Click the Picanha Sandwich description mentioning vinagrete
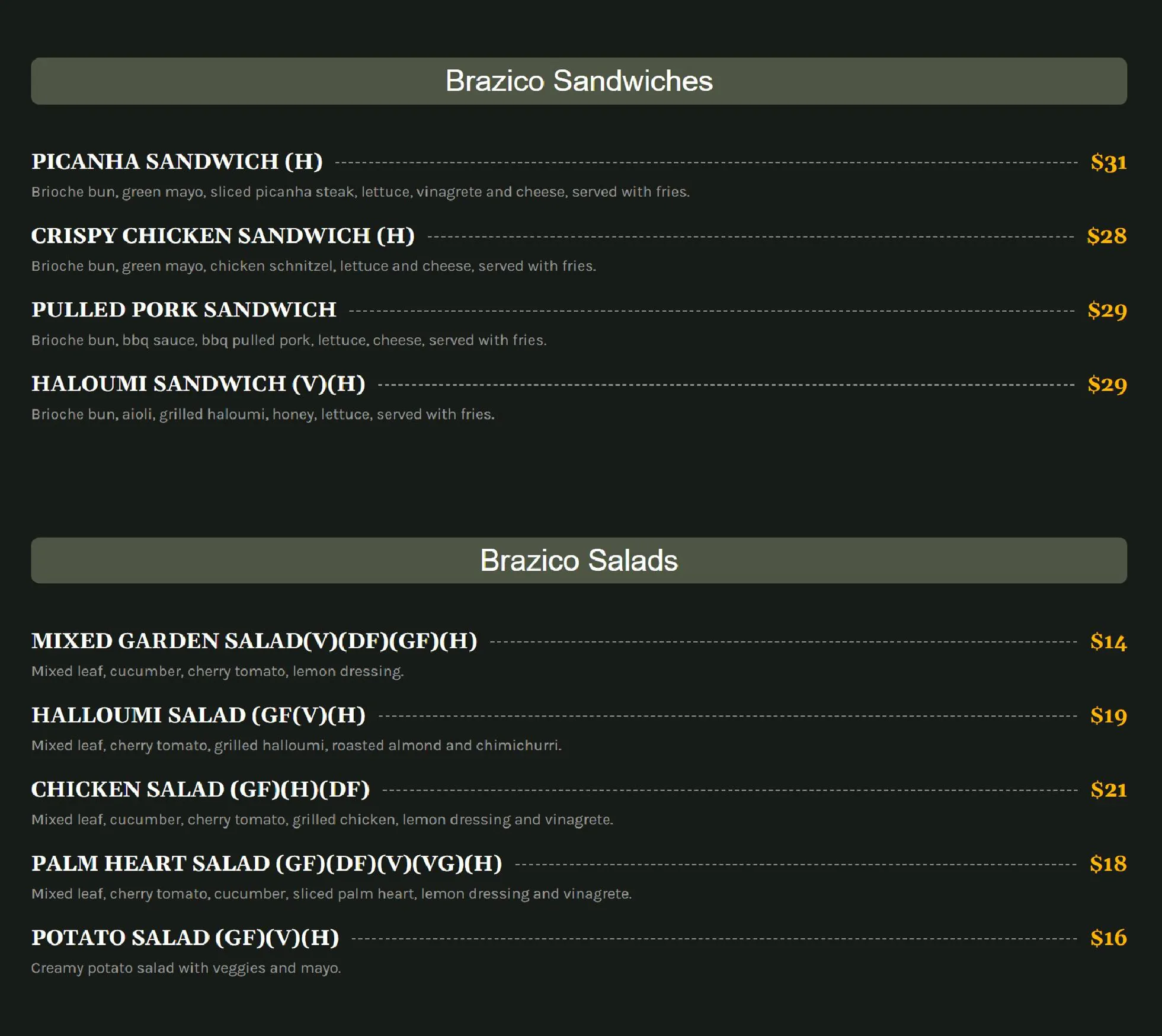1162x1036 pixels. pyautogui.click(x=360, y=192)
